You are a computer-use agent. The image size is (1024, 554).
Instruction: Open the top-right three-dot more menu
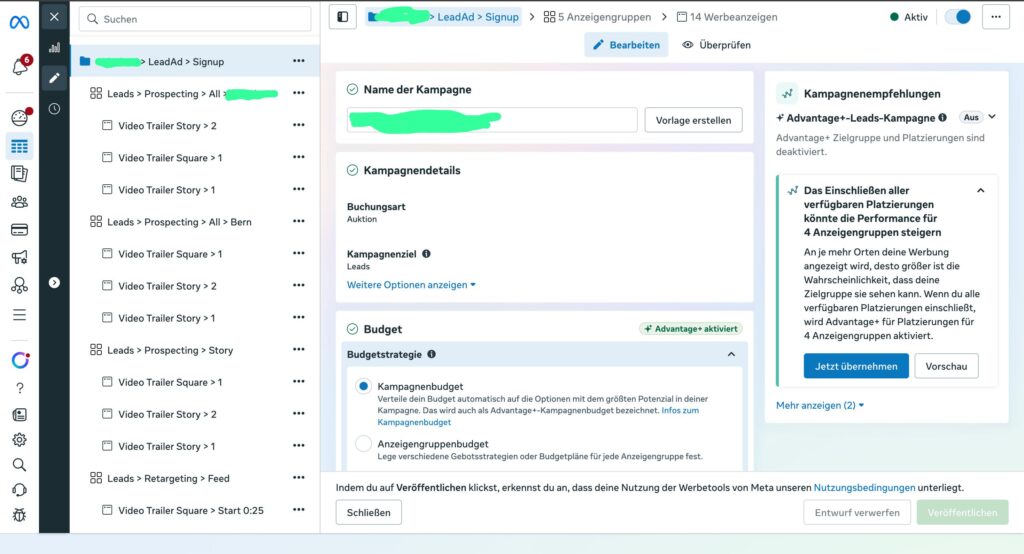point(995,17)
